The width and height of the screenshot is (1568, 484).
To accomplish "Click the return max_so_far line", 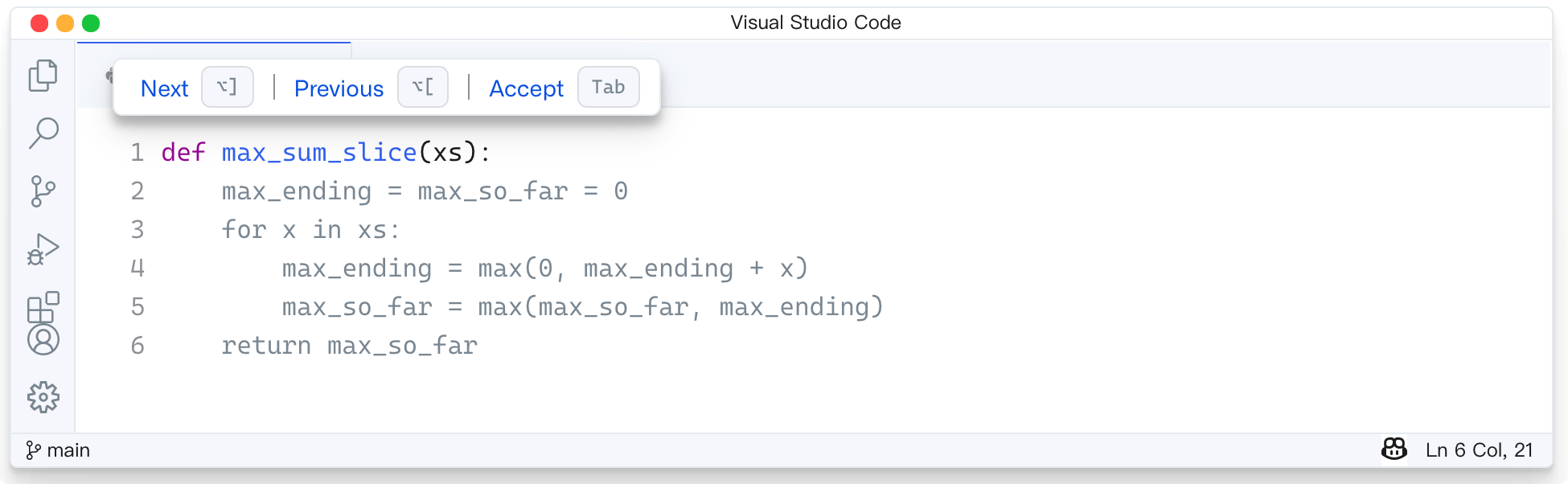I will pos(349,345).
